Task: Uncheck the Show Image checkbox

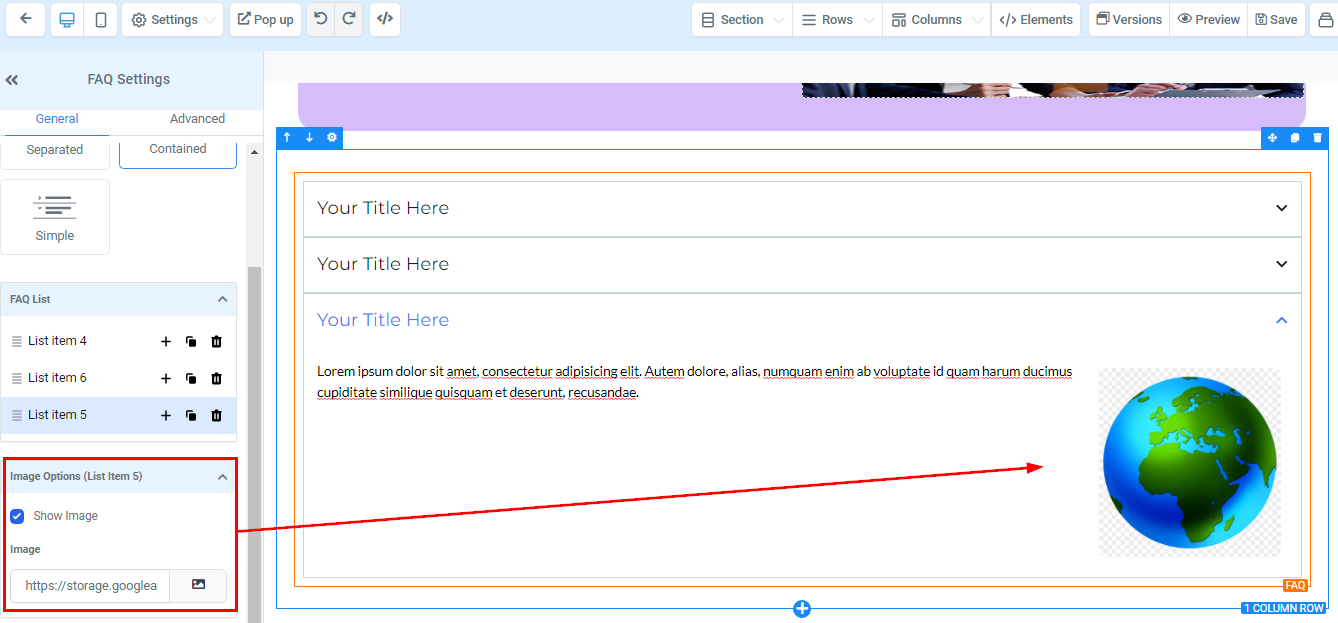Action: pos(17,516)
